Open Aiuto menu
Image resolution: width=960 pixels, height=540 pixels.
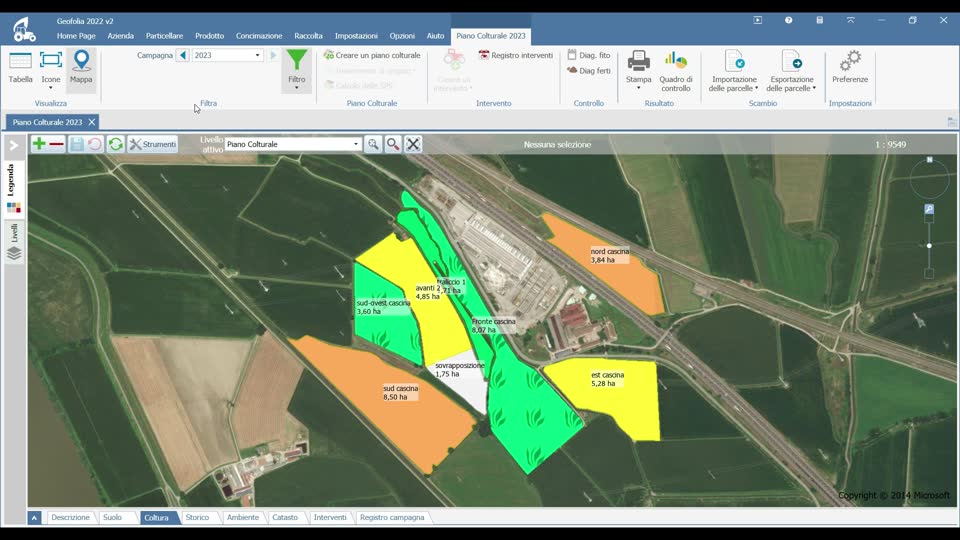[435, 36]
